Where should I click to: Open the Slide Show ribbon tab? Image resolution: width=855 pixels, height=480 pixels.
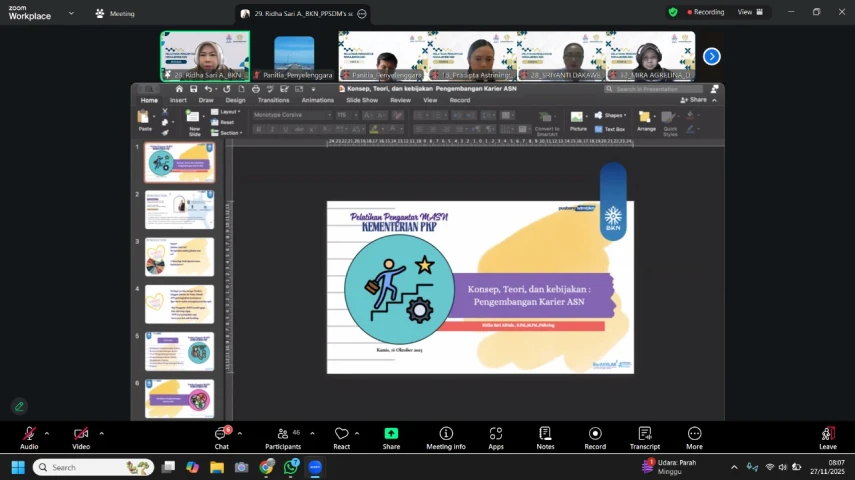pos(362,100)
